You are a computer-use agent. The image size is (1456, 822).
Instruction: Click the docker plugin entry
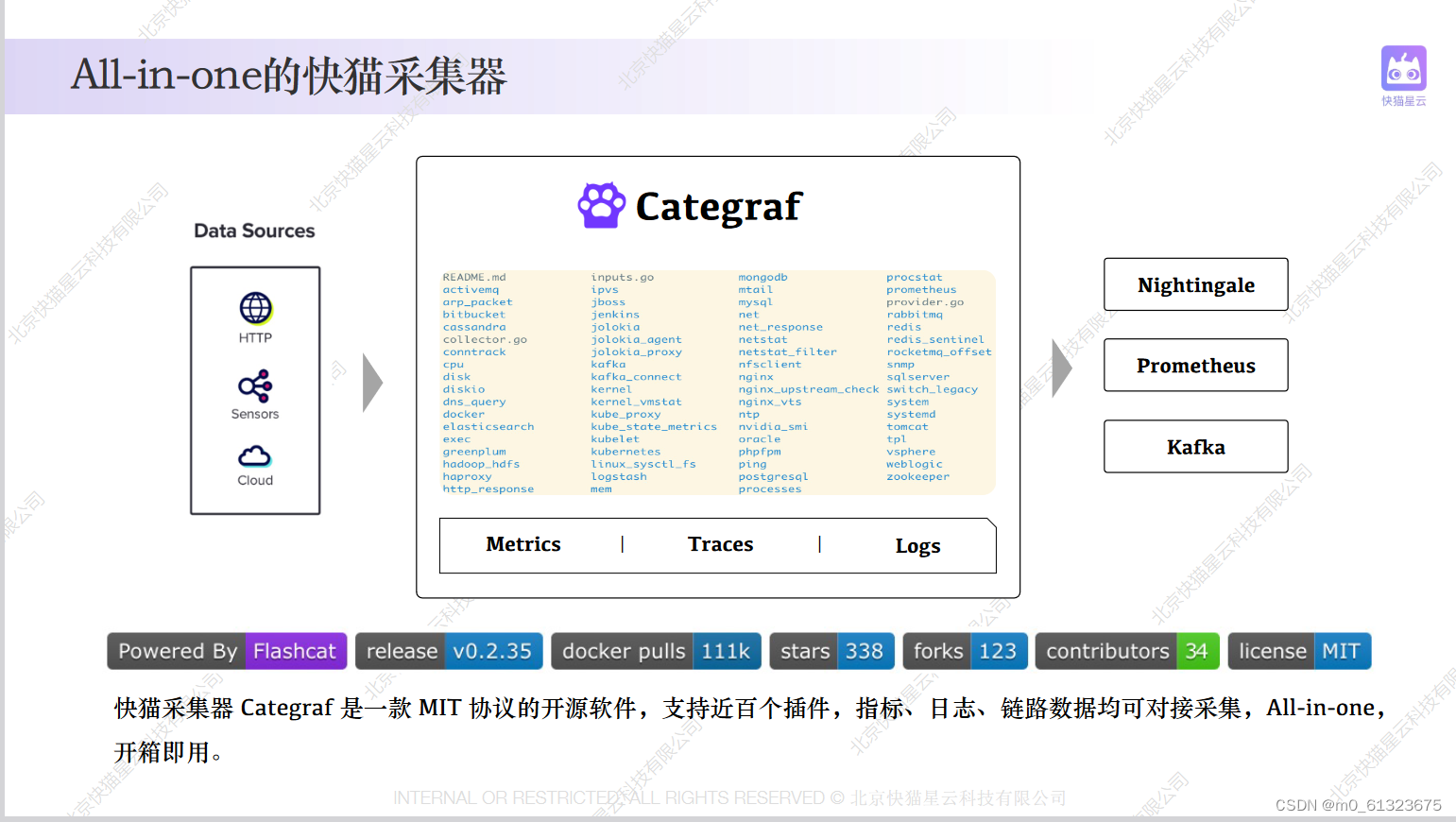click(x=464, y=414)
